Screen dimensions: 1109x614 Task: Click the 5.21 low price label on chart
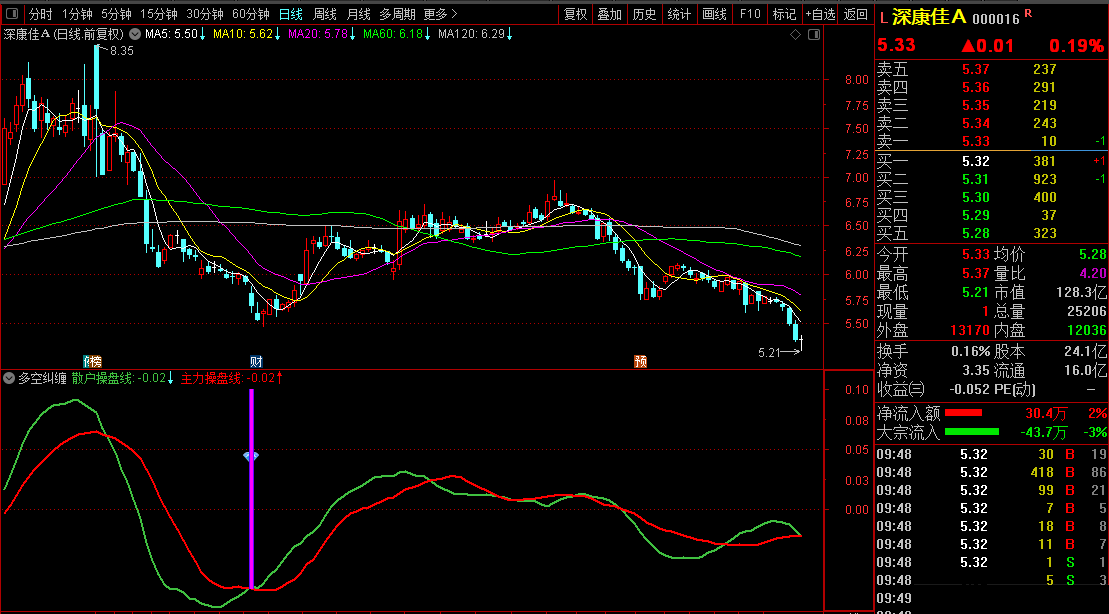click(x=769, y=352)
